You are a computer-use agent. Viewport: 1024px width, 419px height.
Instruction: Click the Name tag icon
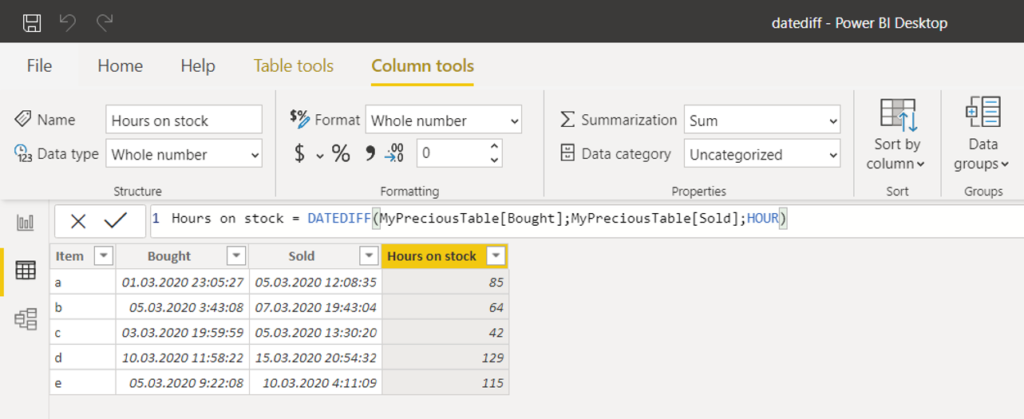click(x=23, y=119)
